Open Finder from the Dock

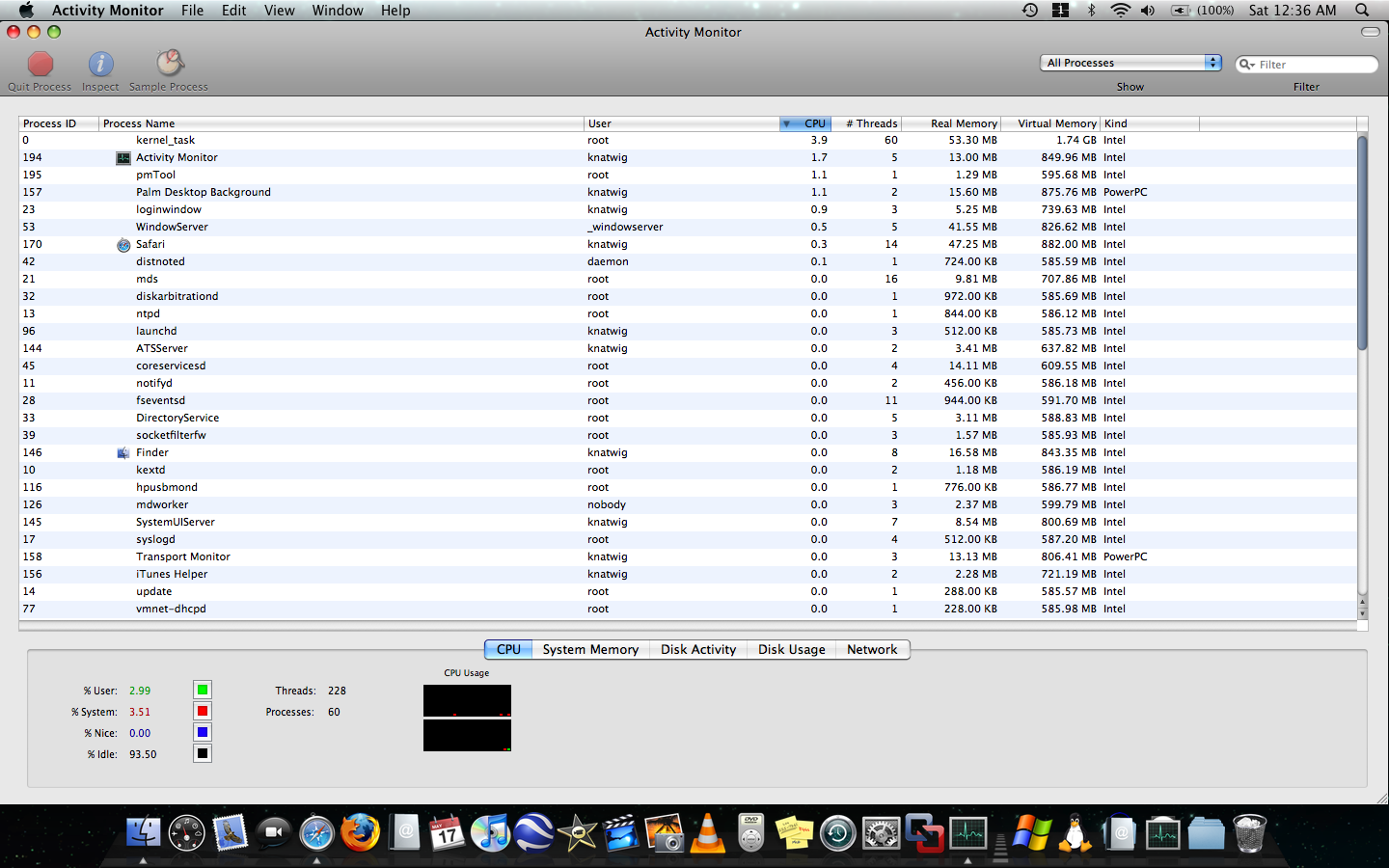coord(143,832)
